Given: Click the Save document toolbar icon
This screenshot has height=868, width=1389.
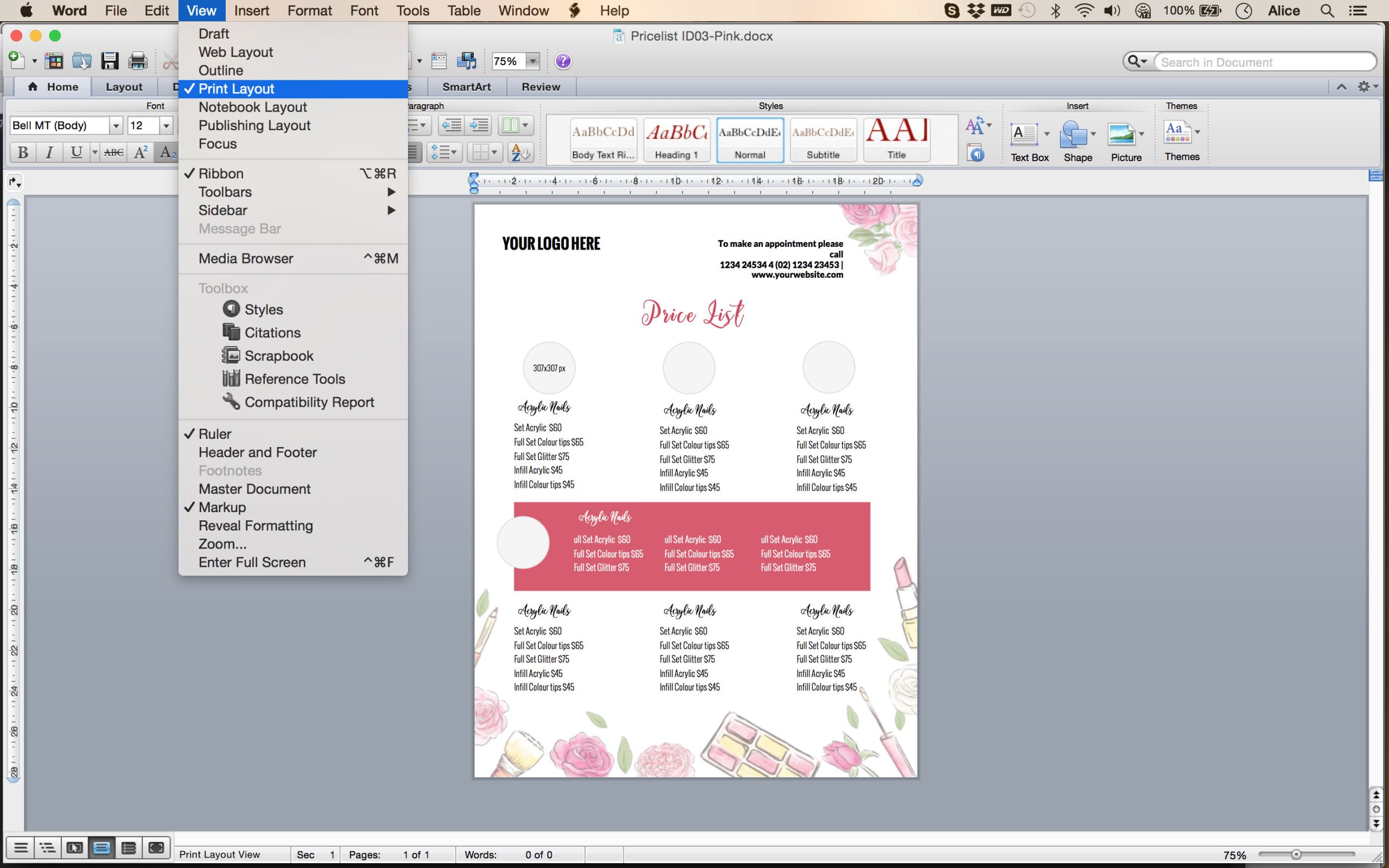Looking at the screenshot, I should click(x=109, y=61).
